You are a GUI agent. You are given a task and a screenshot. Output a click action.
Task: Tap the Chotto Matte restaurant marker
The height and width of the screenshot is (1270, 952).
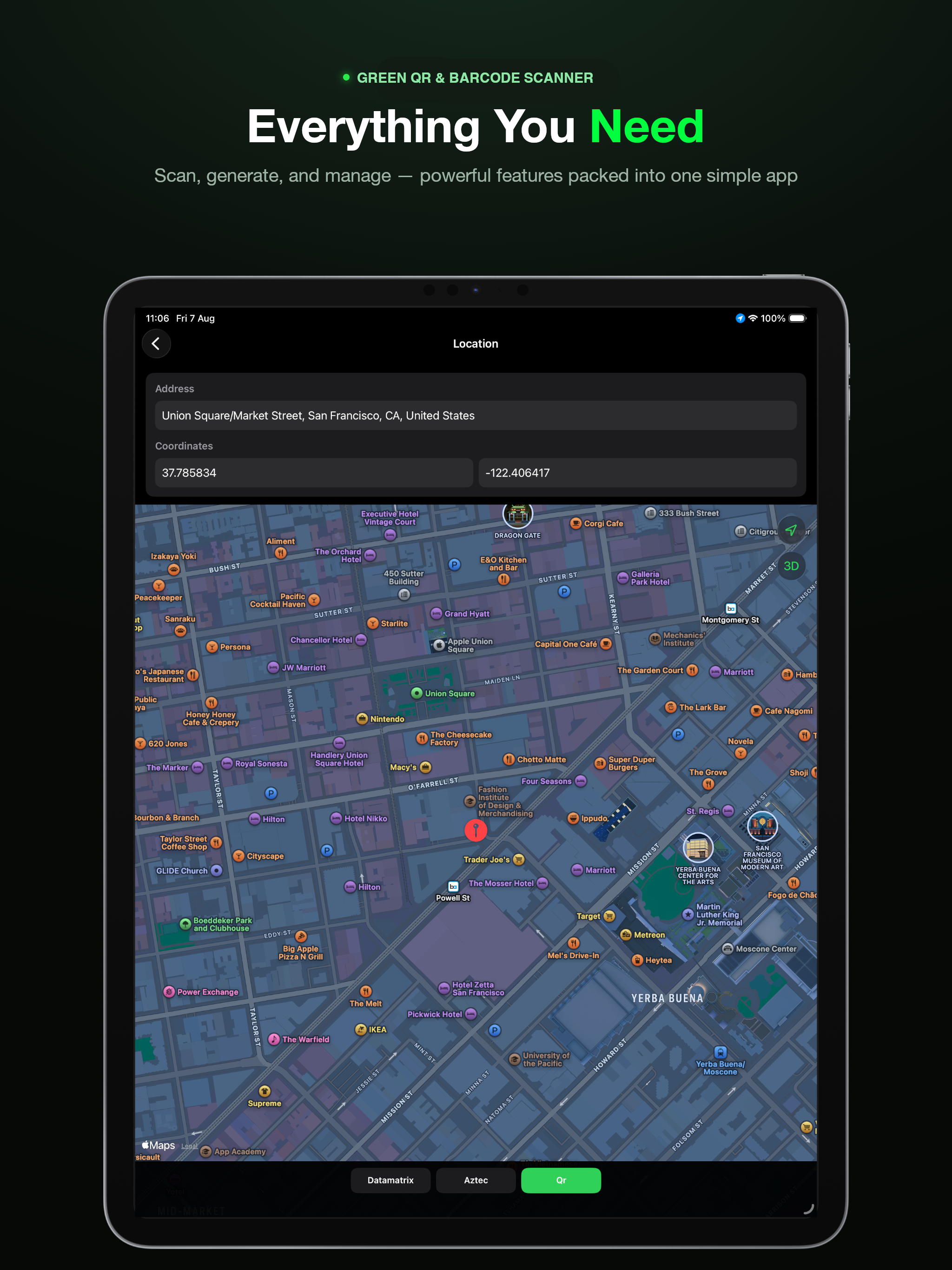coord(509,760)
